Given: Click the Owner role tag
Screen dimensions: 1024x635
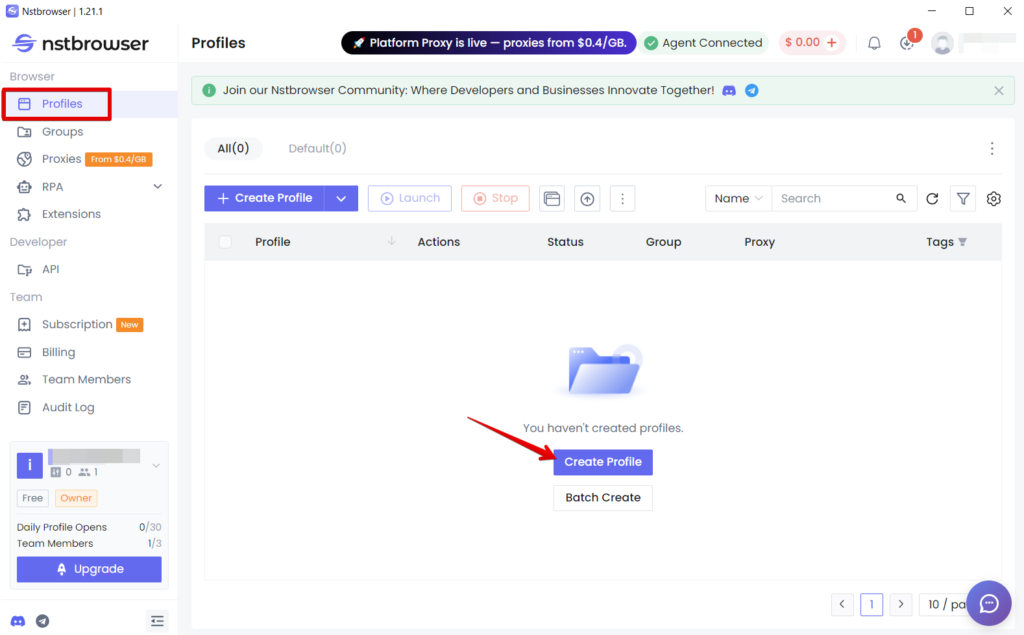Looking at the screenshot, I should coord(76,498).
